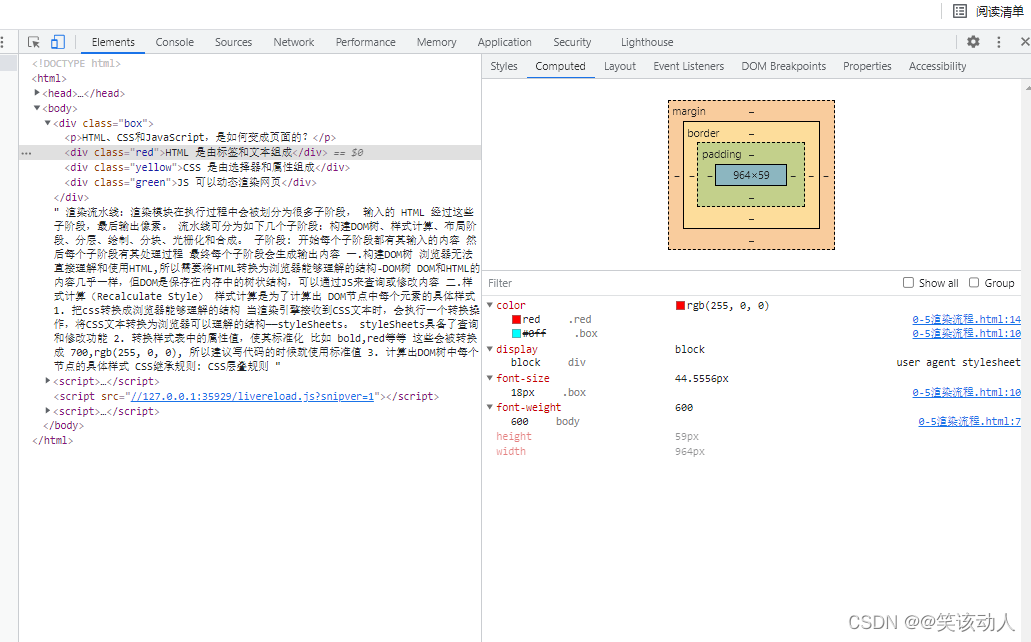Click the ellipsis beside the selected red div
Screen dimensions: 1031x642
[x=26, y=153]
